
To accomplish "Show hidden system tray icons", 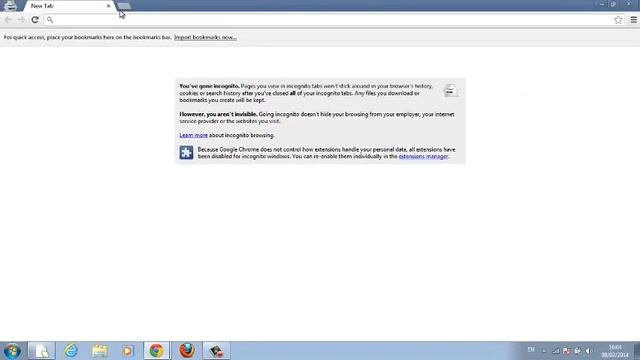I will (544, 351).
